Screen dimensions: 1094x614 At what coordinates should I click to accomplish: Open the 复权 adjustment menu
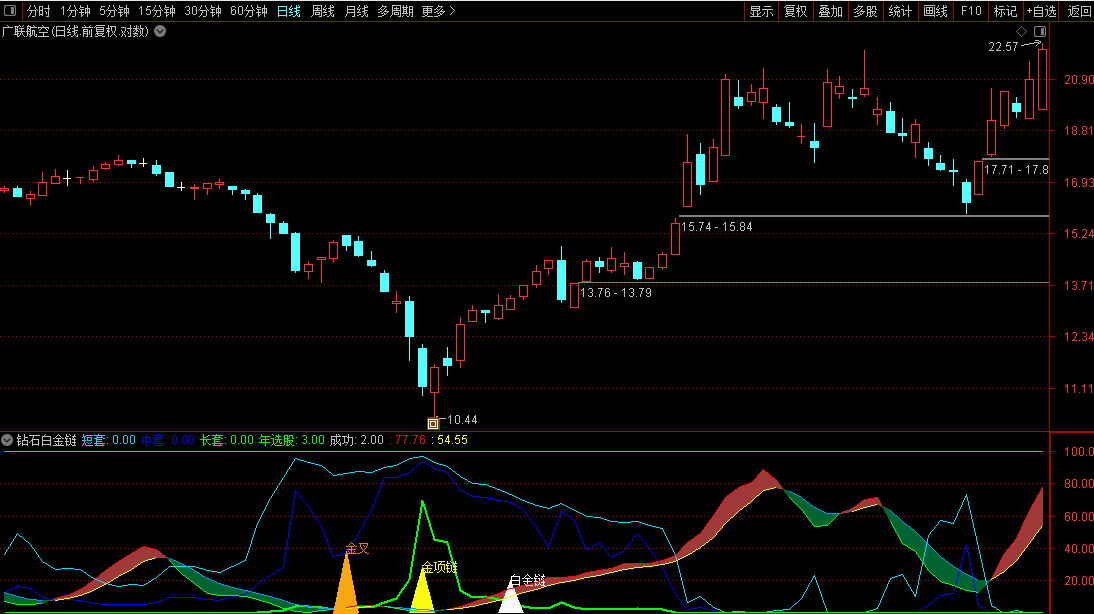(795, 11)
